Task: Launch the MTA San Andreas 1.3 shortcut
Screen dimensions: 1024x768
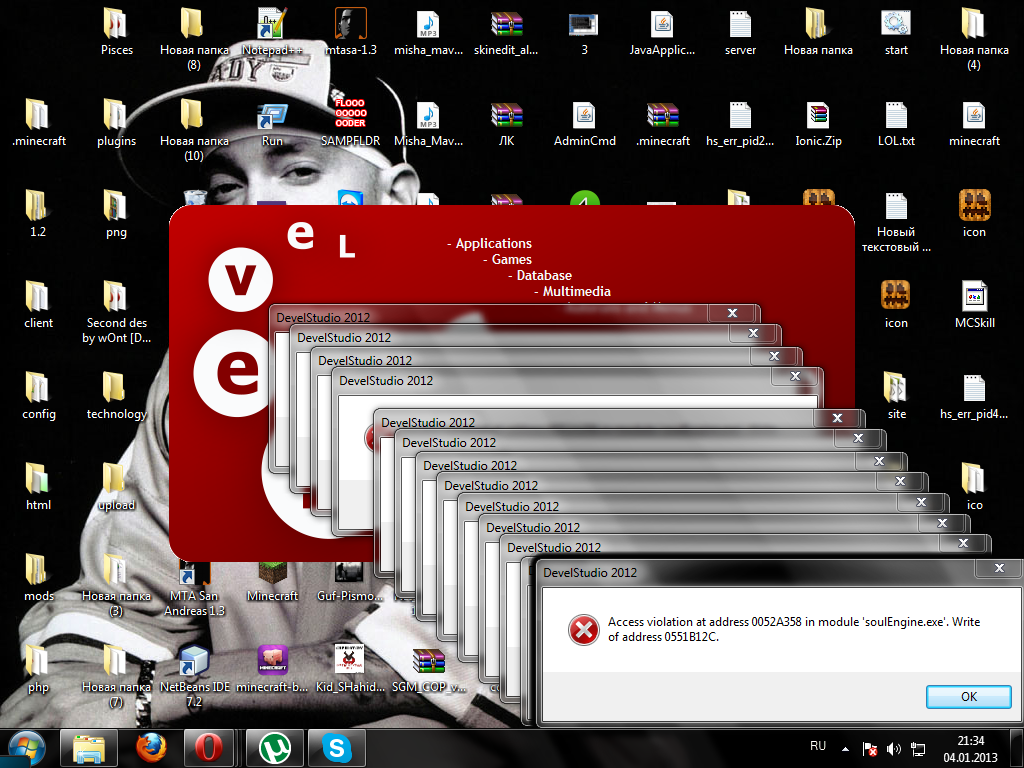Action: tap(194, 588)
